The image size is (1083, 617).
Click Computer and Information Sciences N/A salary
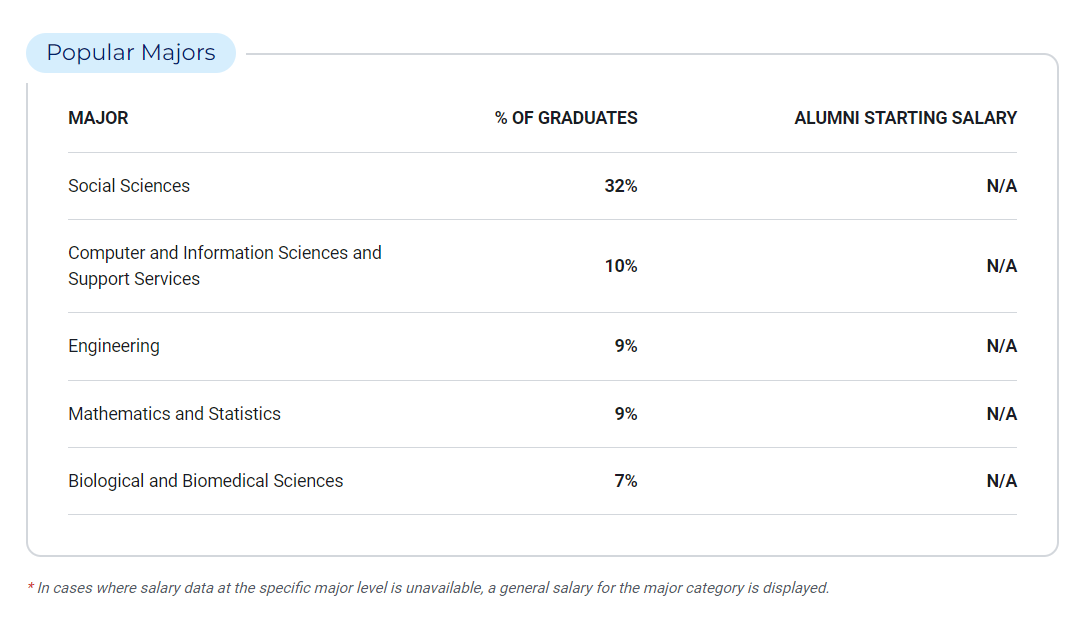click(x=1001, y=266)
